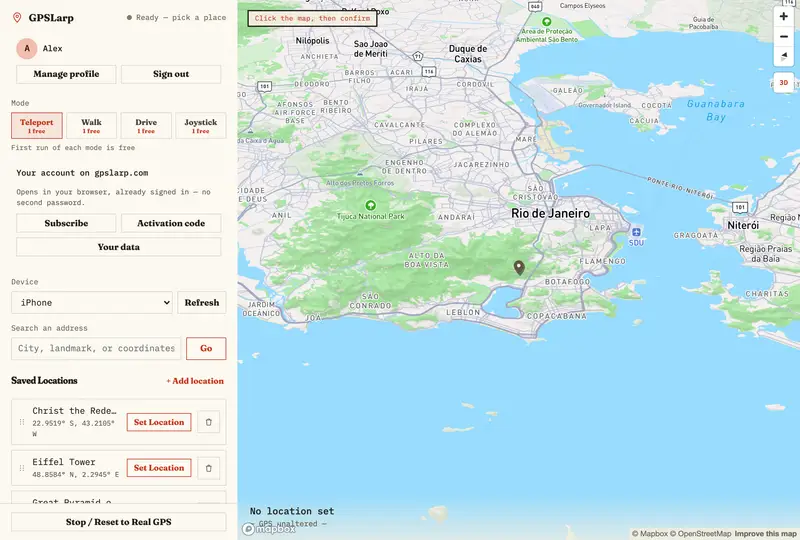Click the Flamengo map label
Viewport: 800px width, 540px height.
tap(603, 261)
